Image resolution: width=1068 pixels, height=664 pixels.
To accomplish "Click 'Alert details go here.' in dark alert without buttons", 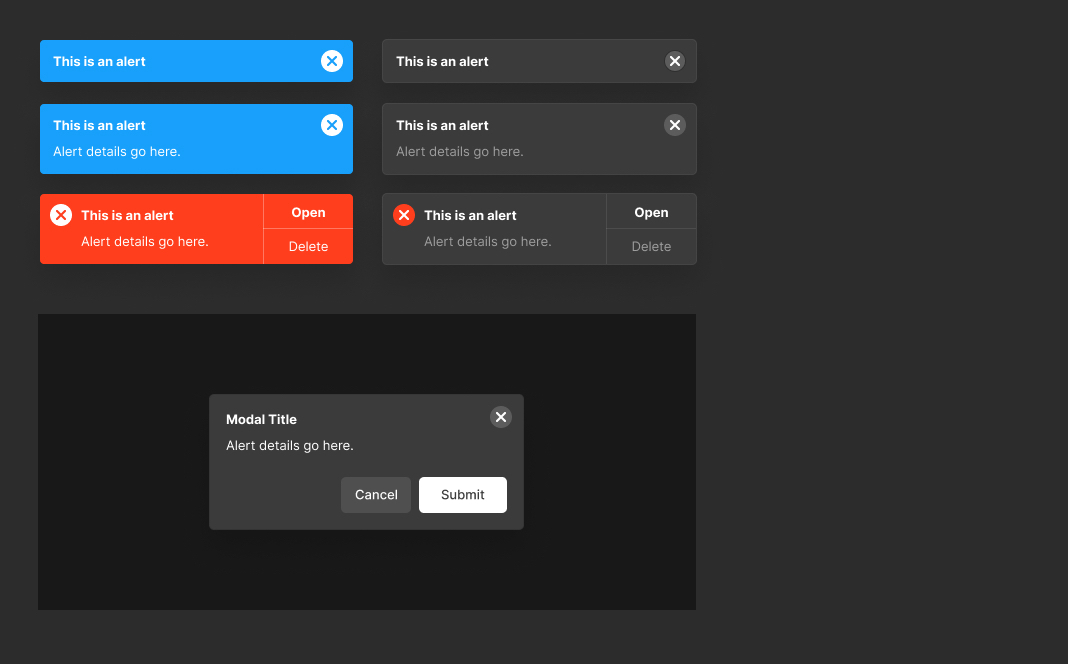I will 460,152.
